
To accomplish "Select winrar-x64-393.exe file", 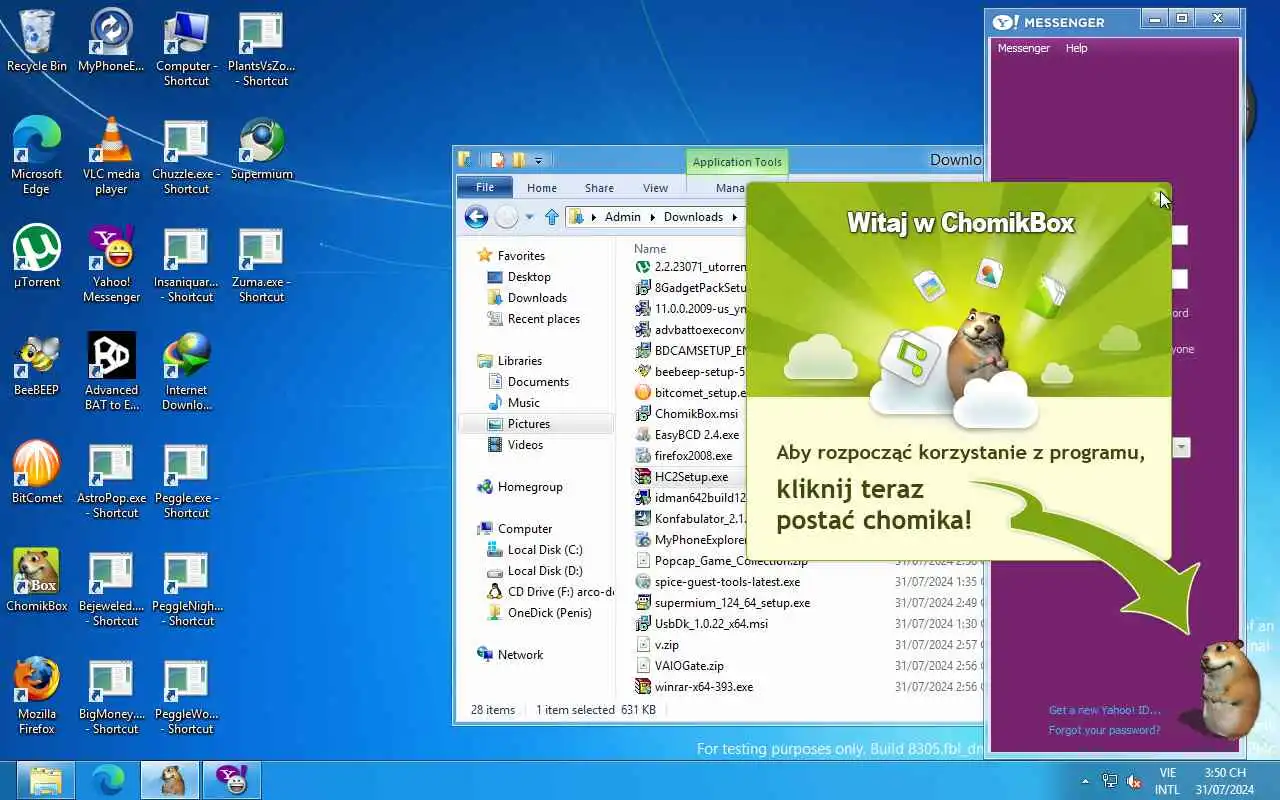I will (x=704, y=687).
